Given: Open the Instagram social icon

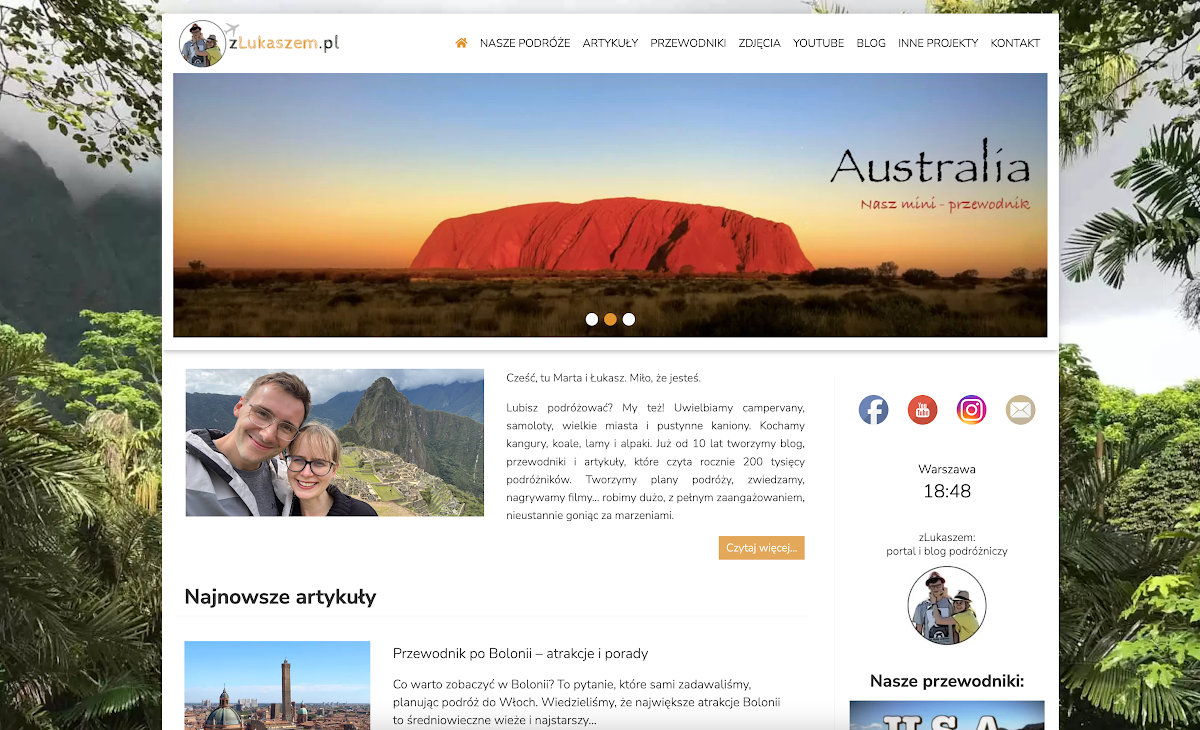Looking at the screenshot, I should [971, 410].
